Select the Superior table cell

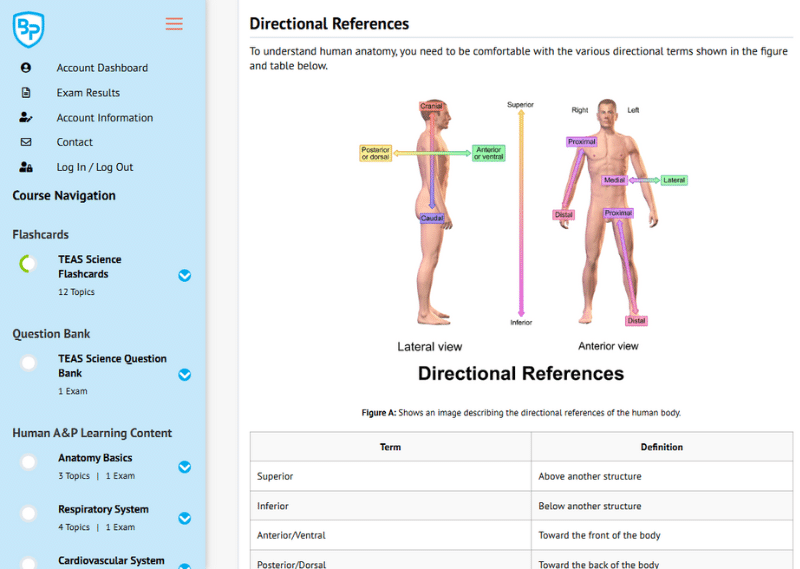pos(390,476)
